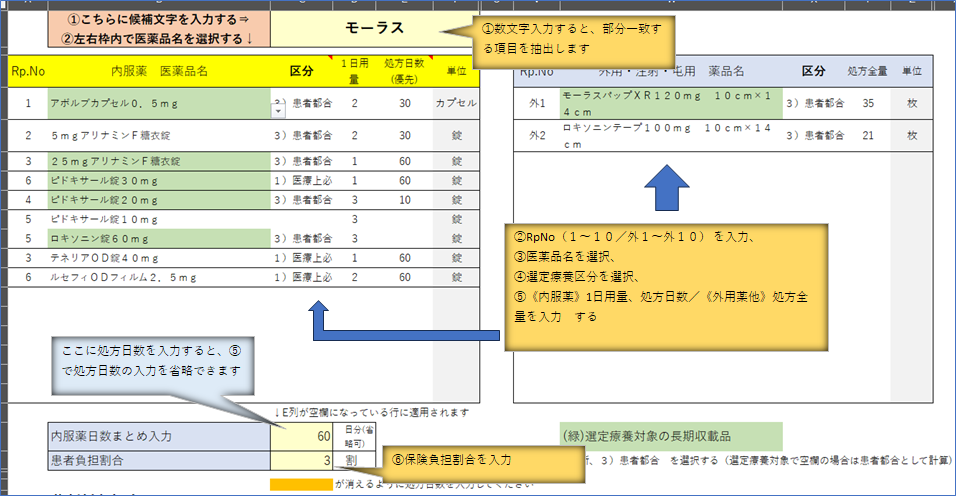
Task: Click the 患者負担割合 label cell
Action: click(x=159, y=461)
